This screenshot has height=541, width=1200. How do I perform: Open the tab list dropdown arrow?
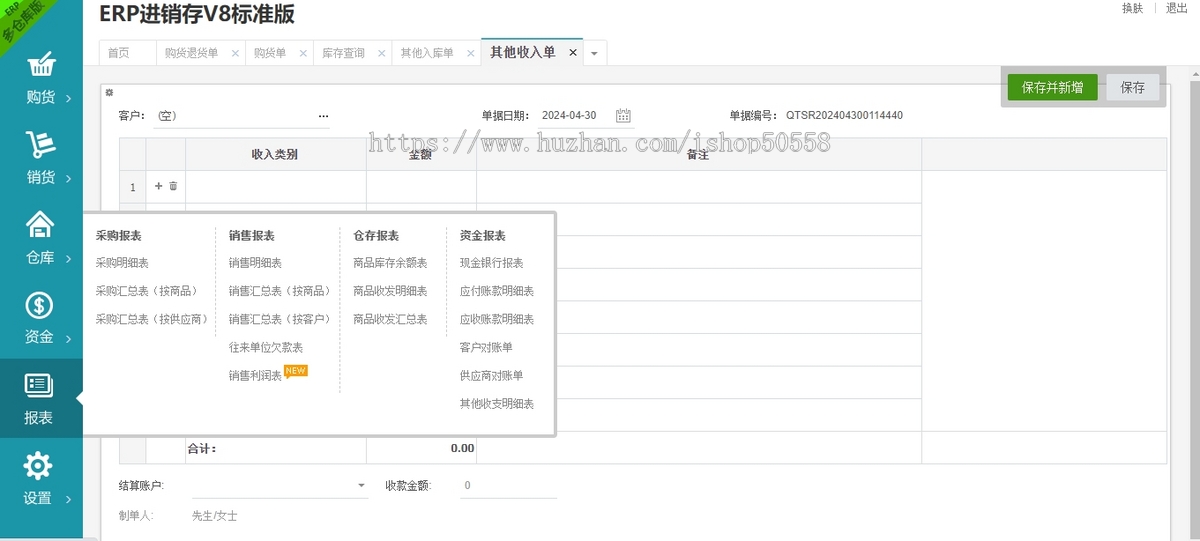594,53
